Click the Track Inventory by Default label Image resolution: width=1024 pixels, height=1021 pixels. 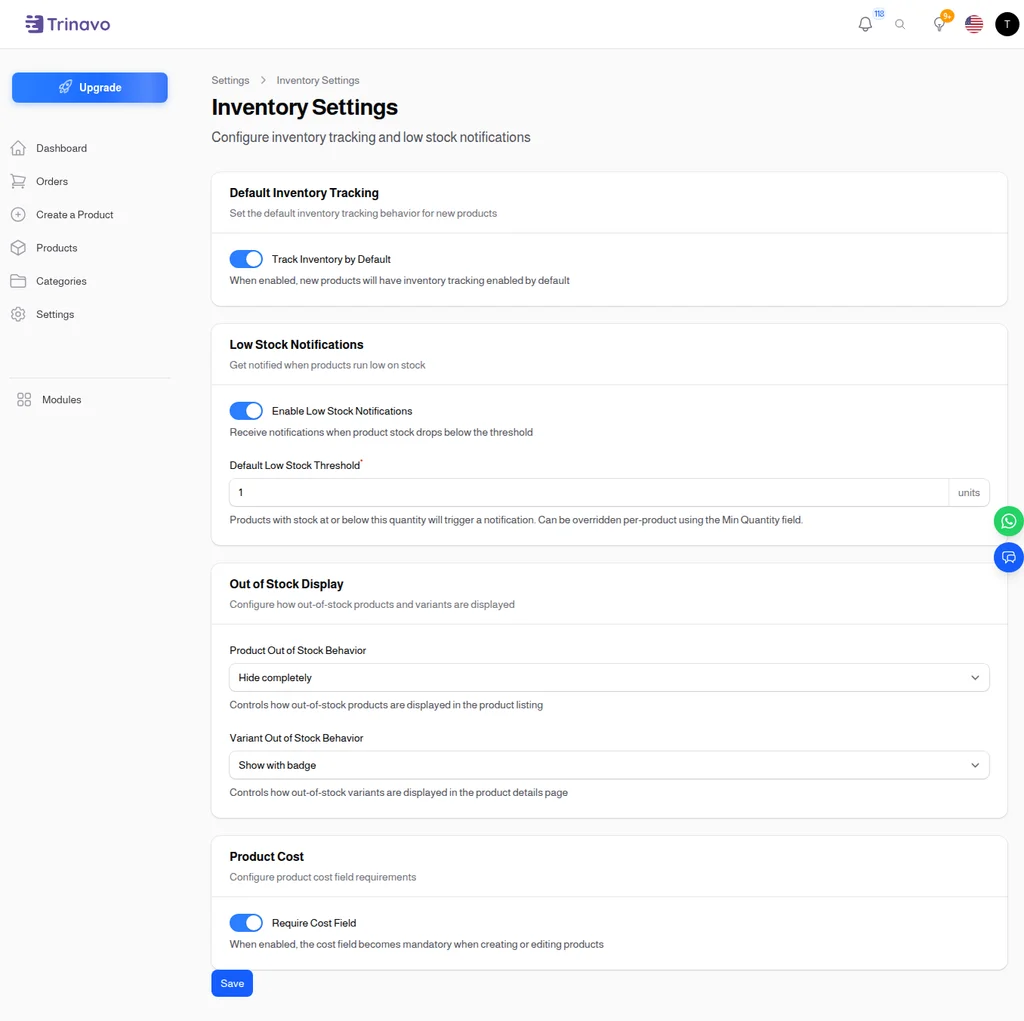tap(331, 259)
